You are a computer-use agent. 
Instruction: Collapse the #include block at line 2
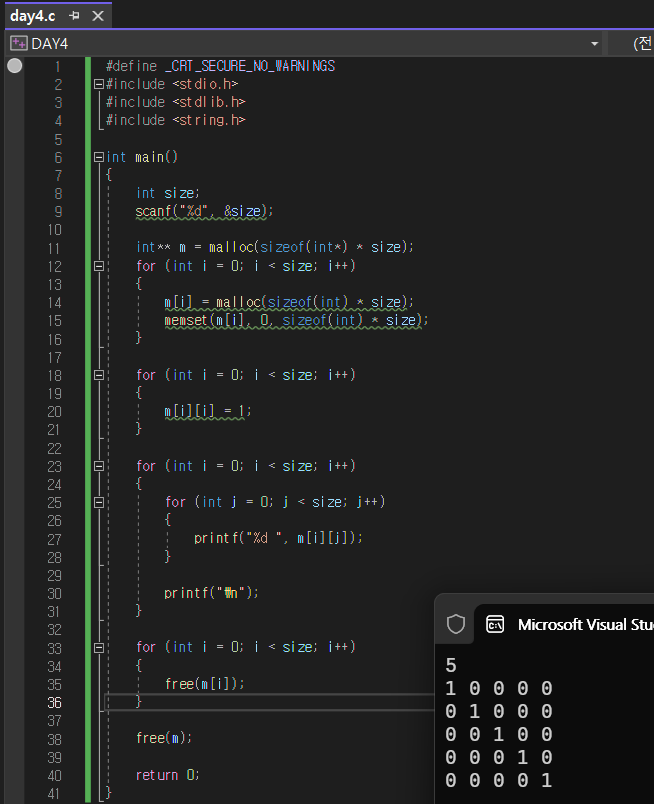click(x=99, y=84)
